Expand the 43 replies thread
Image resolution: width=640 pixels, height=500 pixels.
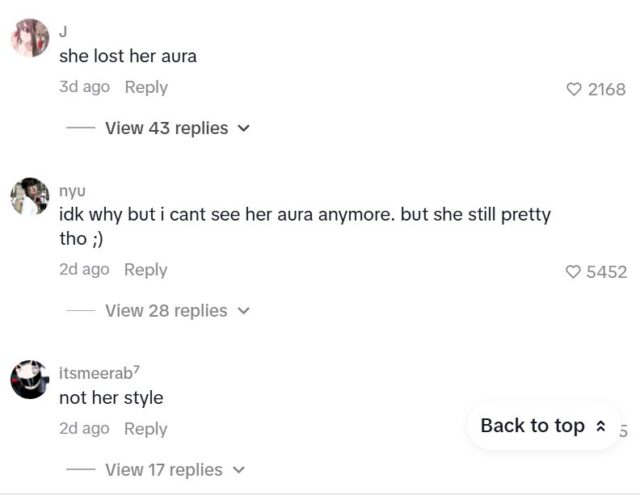click(166, 128)
